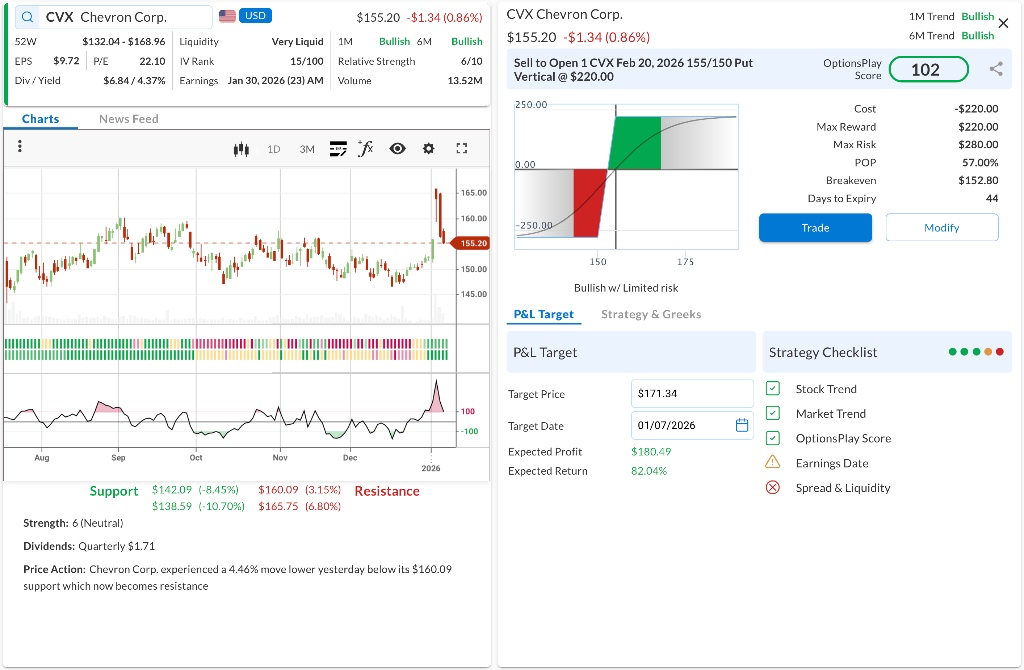
Task: Toggle the Stock Trend checklist checkbox
Action: click(x=772, y=389)
